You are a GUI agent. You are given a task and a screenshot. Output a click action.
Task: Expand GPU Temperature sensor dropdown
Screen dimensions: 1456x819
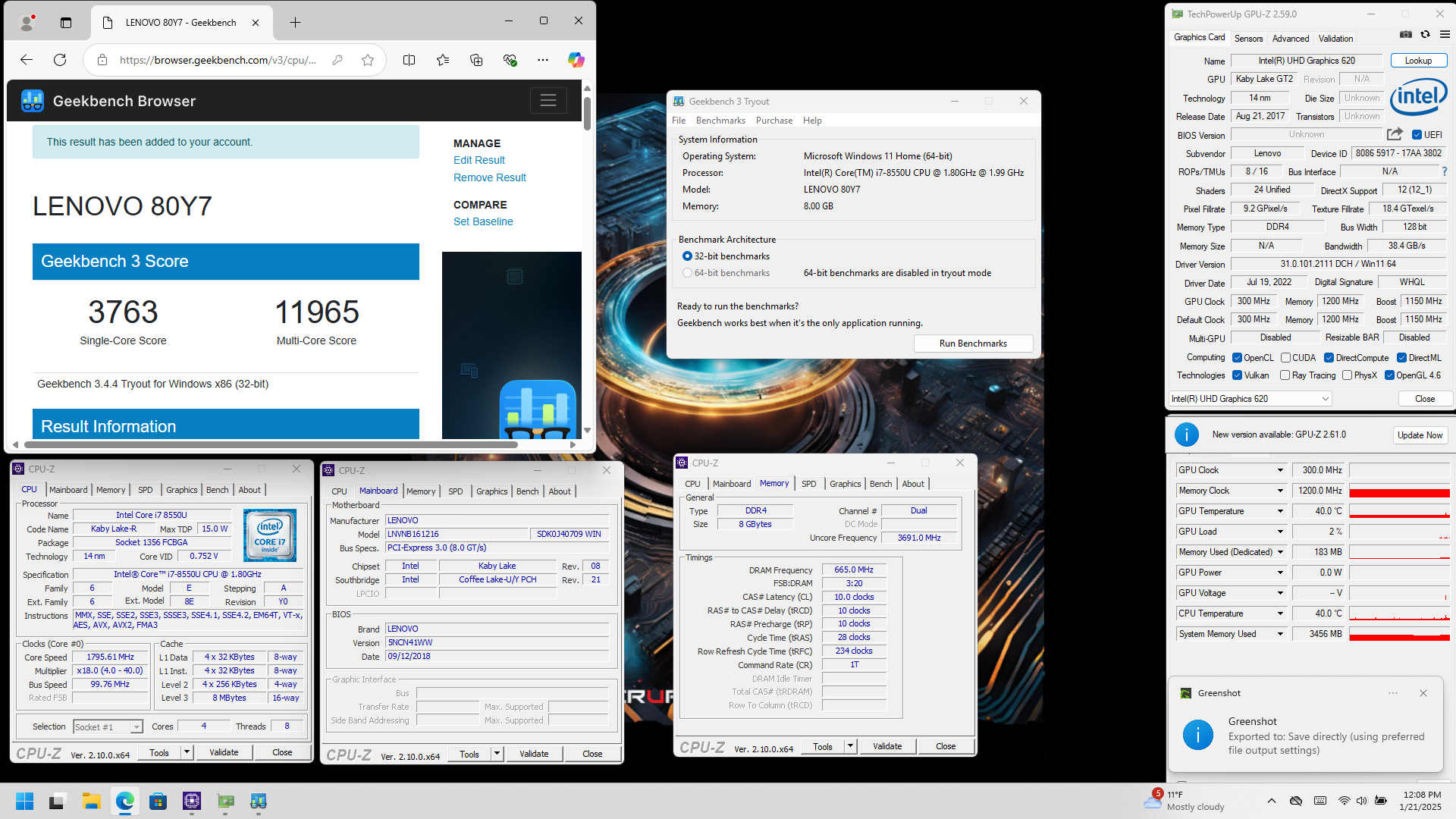coord(1280,511)
